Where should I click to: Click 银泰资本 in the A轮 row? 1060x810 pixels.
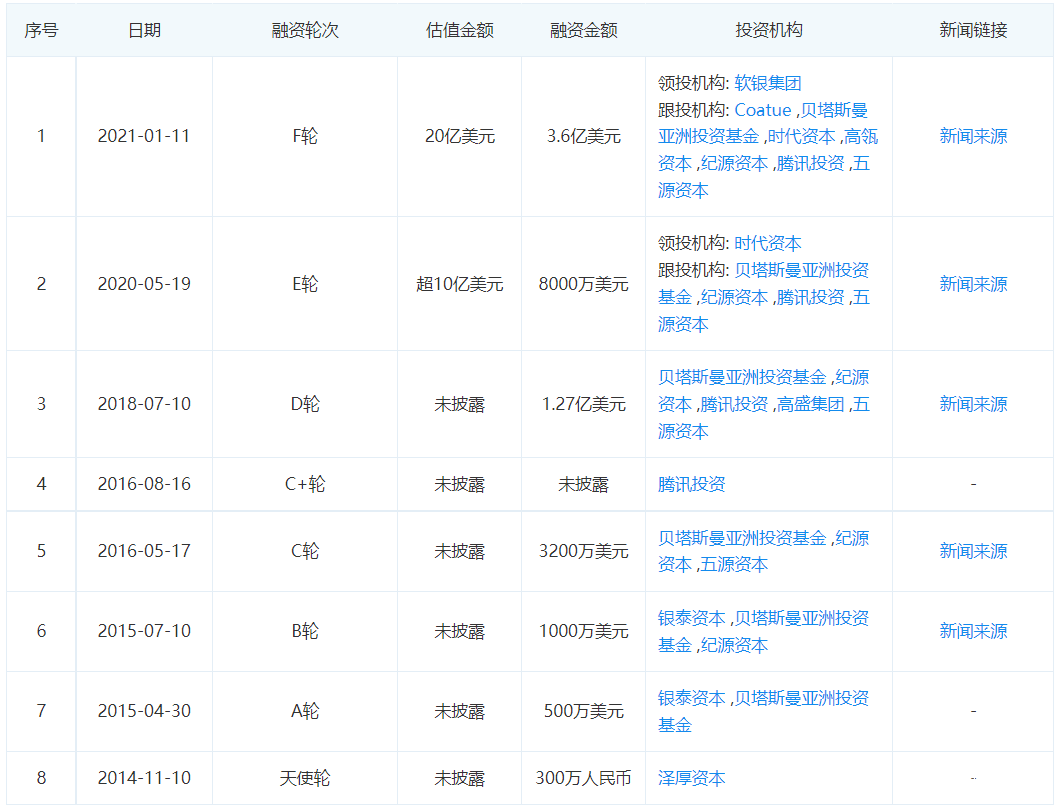click(692, 698)
